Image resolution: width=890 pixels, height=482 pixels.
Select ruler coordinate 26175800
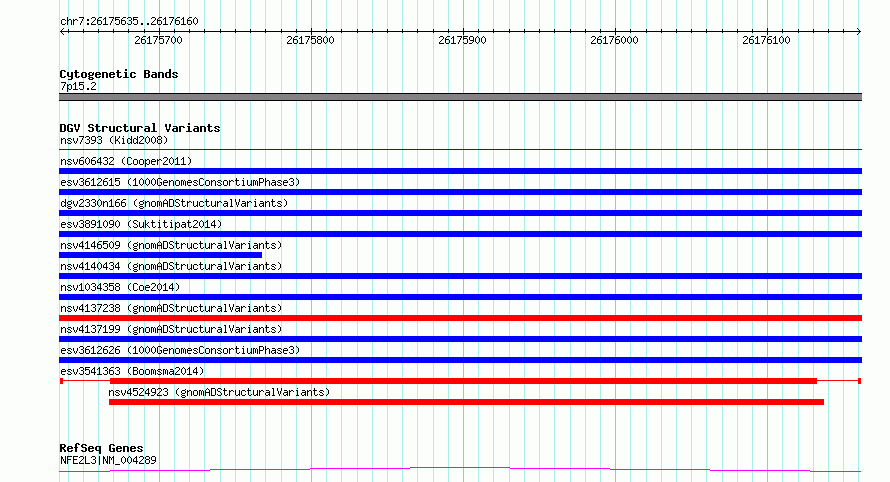click(x=310, y=40)
